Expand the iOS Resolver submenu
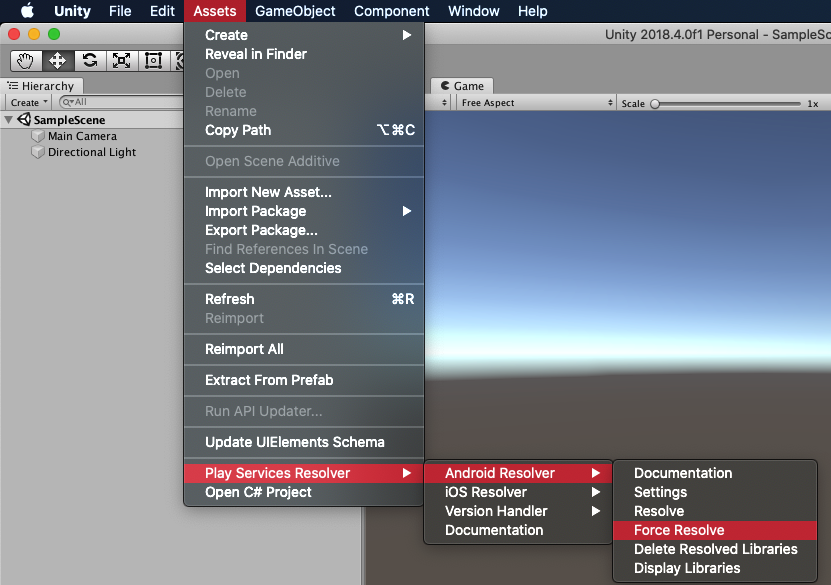 click(518, 492)
